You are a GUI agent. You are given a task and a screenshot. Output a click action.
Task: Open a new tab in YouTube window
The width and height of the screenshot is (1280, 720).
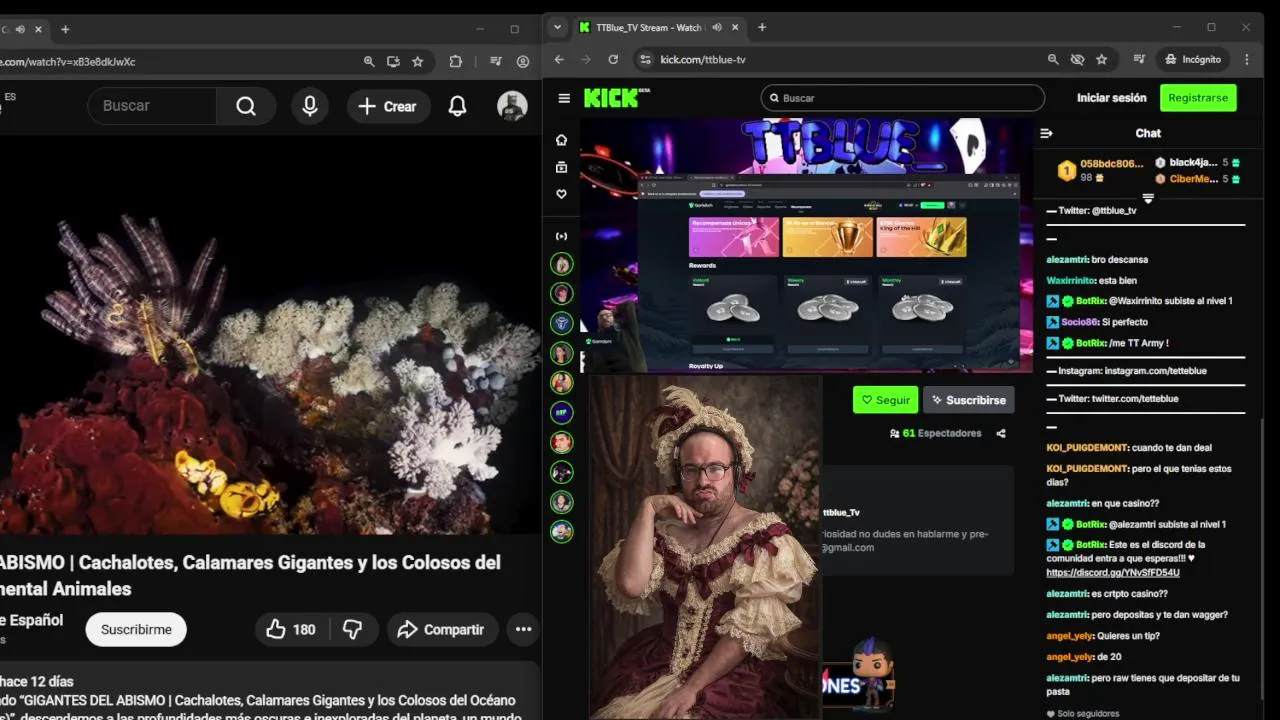[65, 29]
